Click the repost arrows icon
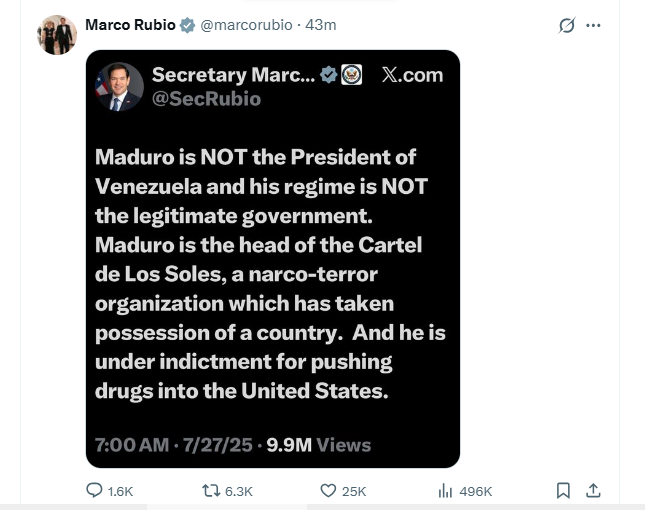Image resolution: width=645 pixels, height=510 pixels. [210, 491]
